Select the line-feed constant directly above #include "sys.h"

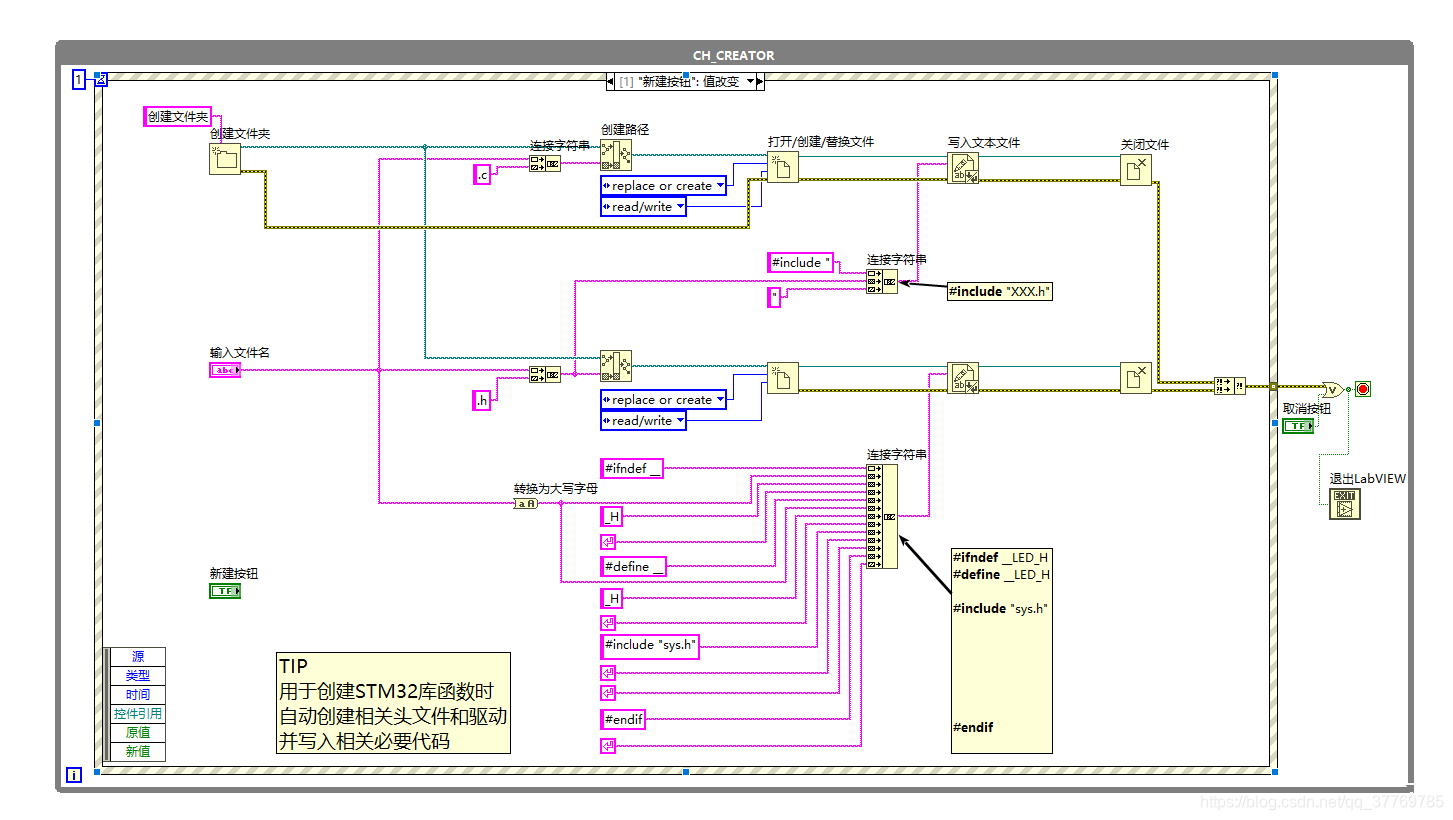click(608, 623)
